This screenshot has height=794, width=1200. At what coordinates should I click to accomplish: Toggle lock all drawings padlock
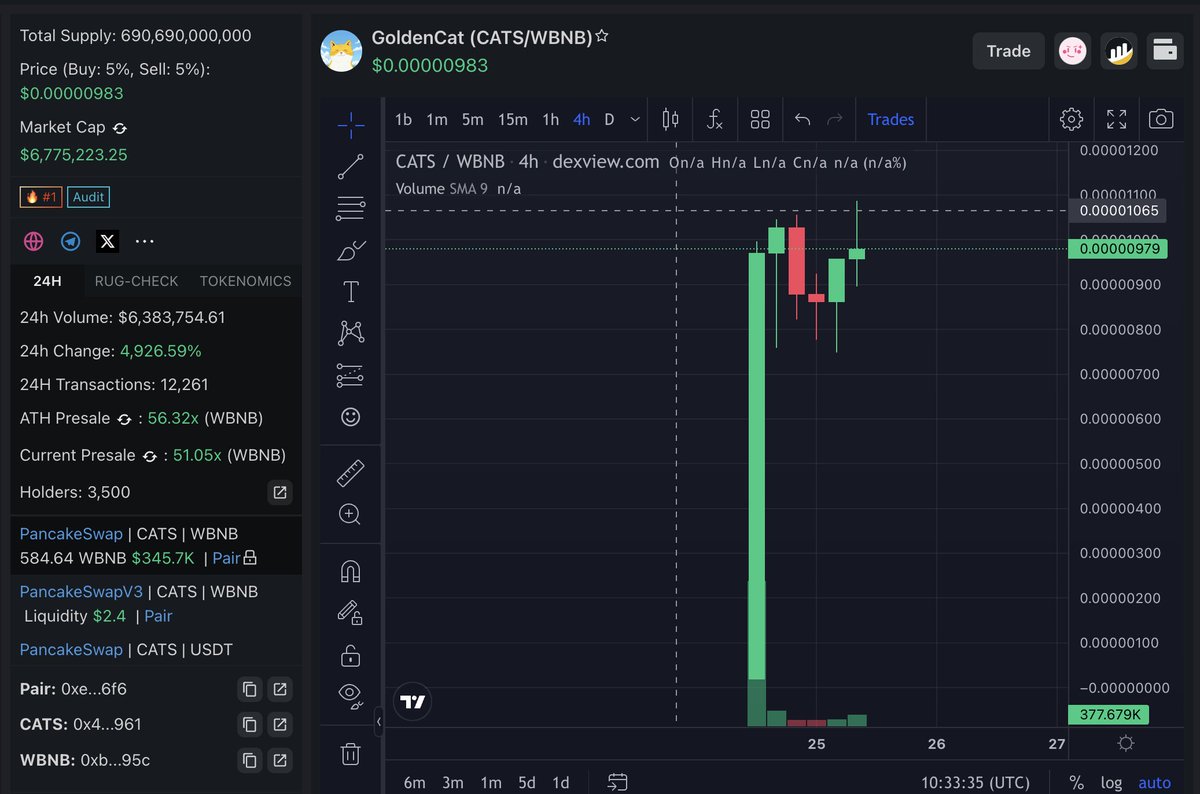pyautogui.click(x=351, y=655)
